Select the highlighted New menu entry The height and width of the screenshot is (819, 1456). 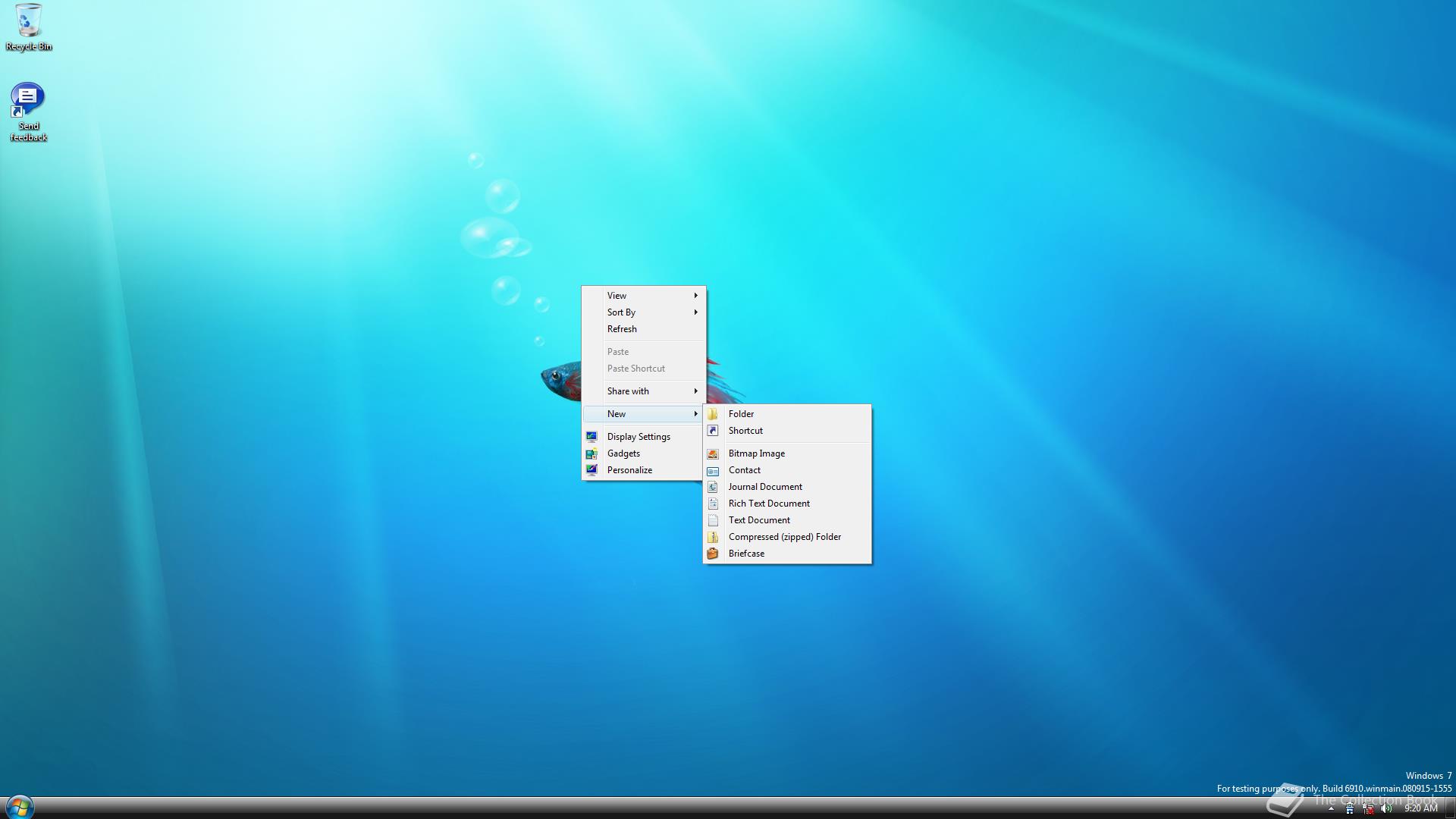tap(644, 414)
